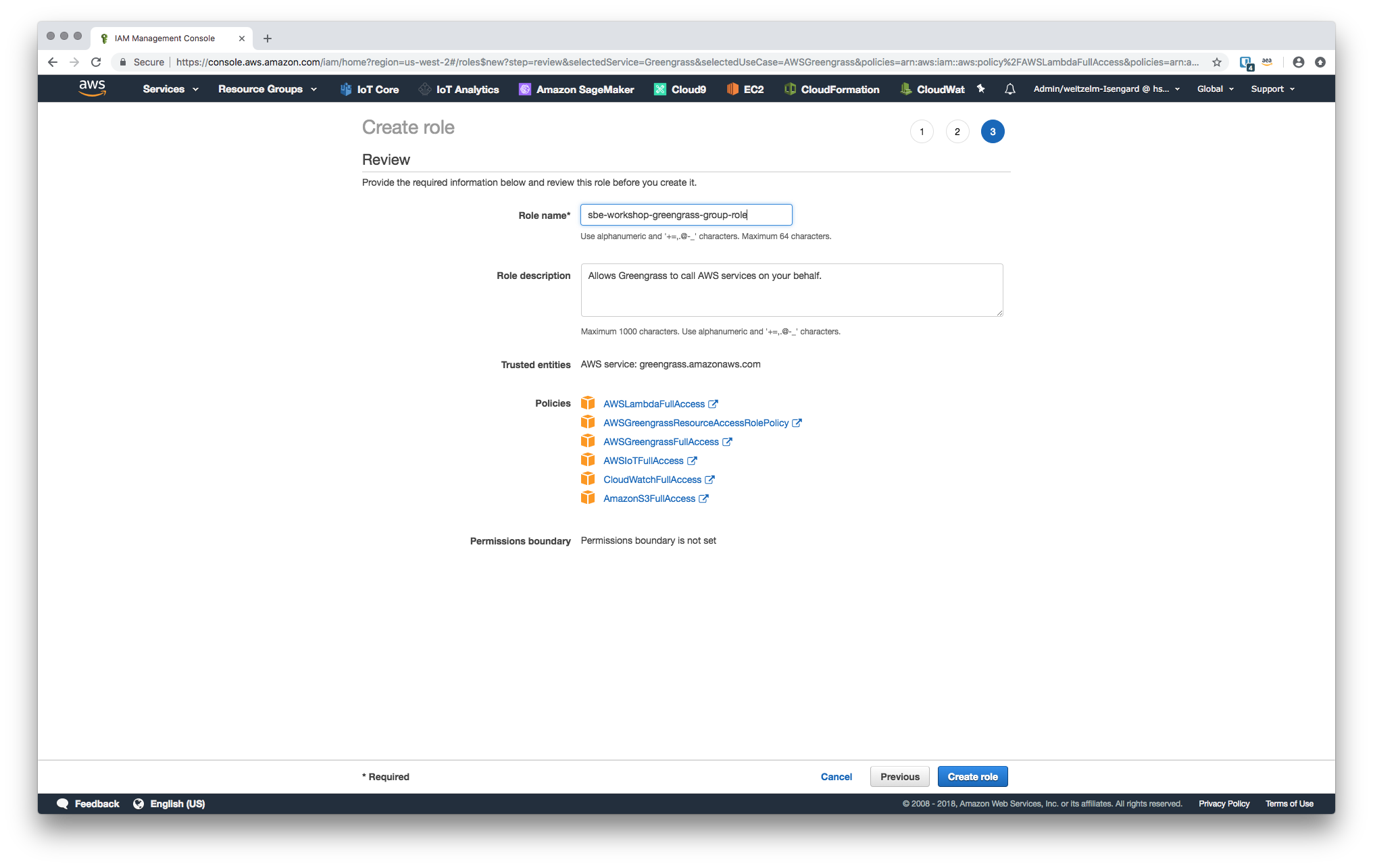Open the Services dropdown menu
Viewport: 1373px width, 868px height.
(170, 89)
